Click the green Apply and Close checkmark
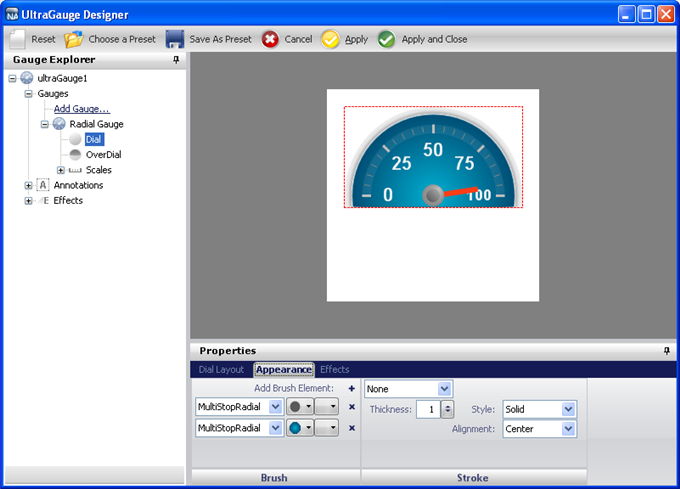The image size is (680, 489). 386,39
